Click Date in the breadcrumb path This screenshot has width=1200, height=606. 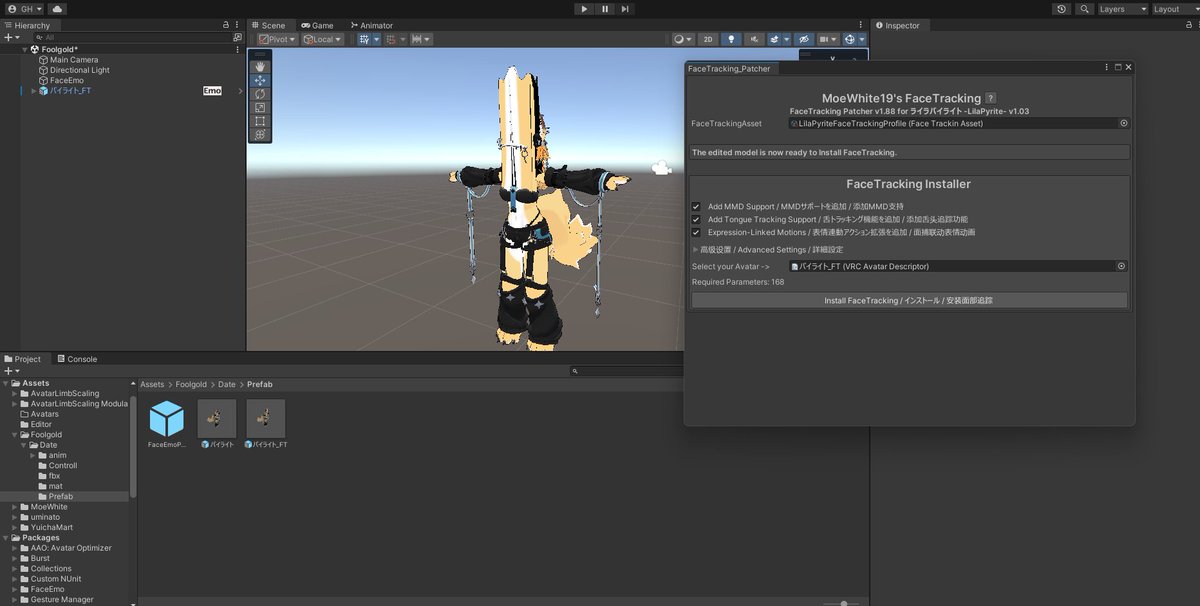pyautogui.click(x=227, y=384)
